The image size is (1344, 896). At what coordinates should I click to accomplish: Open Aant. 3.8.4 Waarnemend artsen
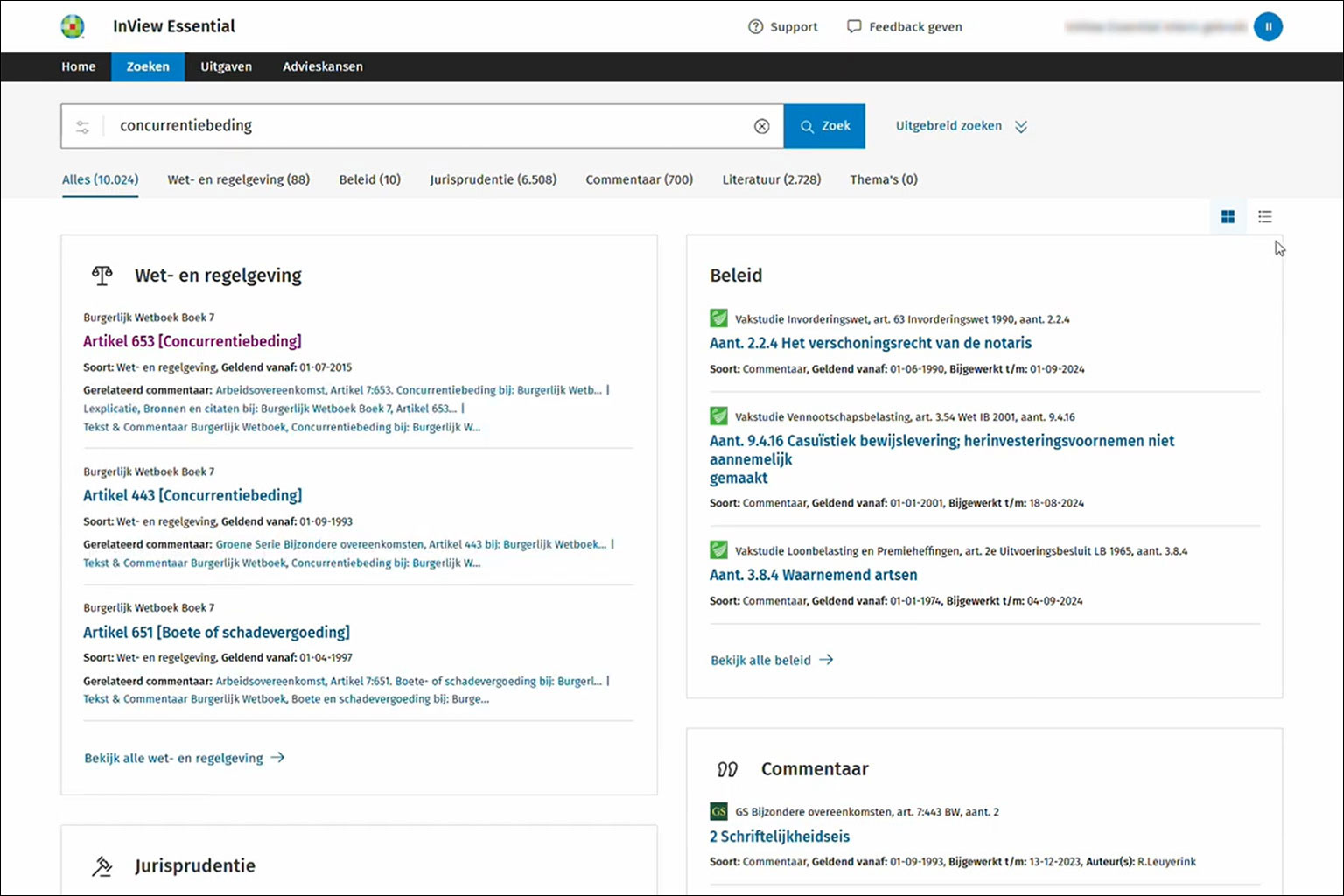(814, 575)
